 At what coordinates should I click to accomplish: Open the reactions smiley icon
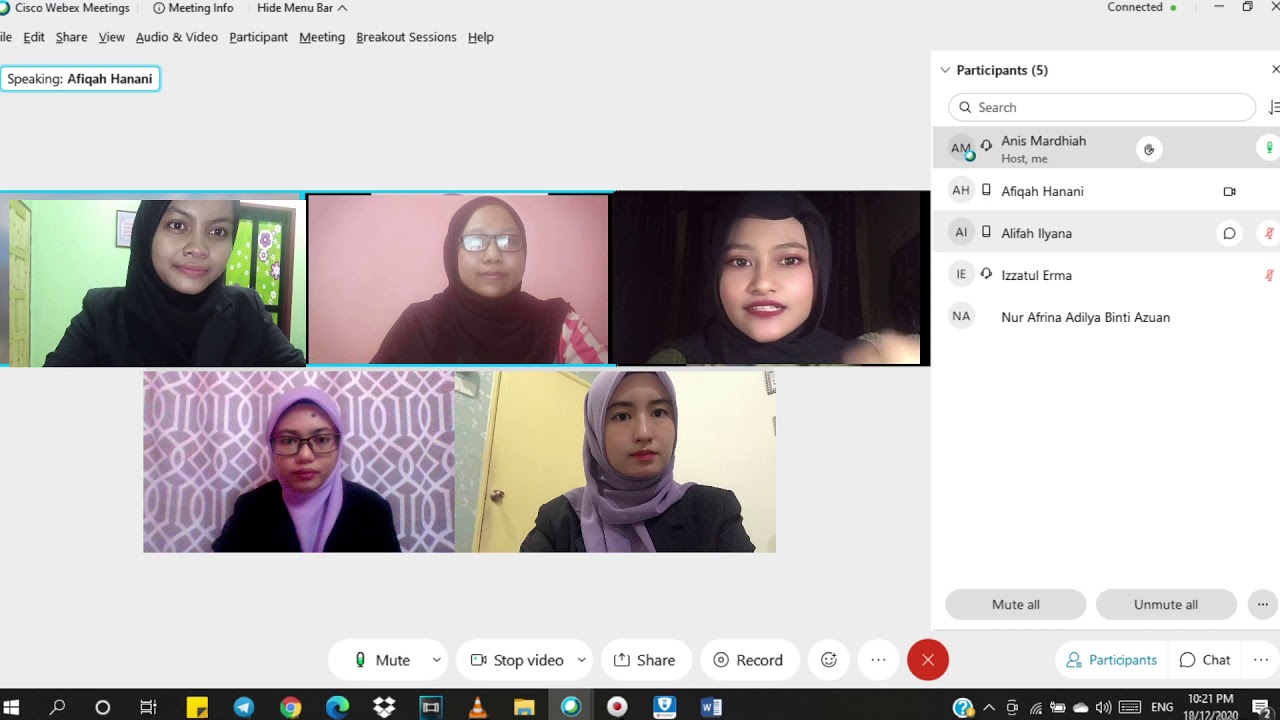click(x=828, y=660)
